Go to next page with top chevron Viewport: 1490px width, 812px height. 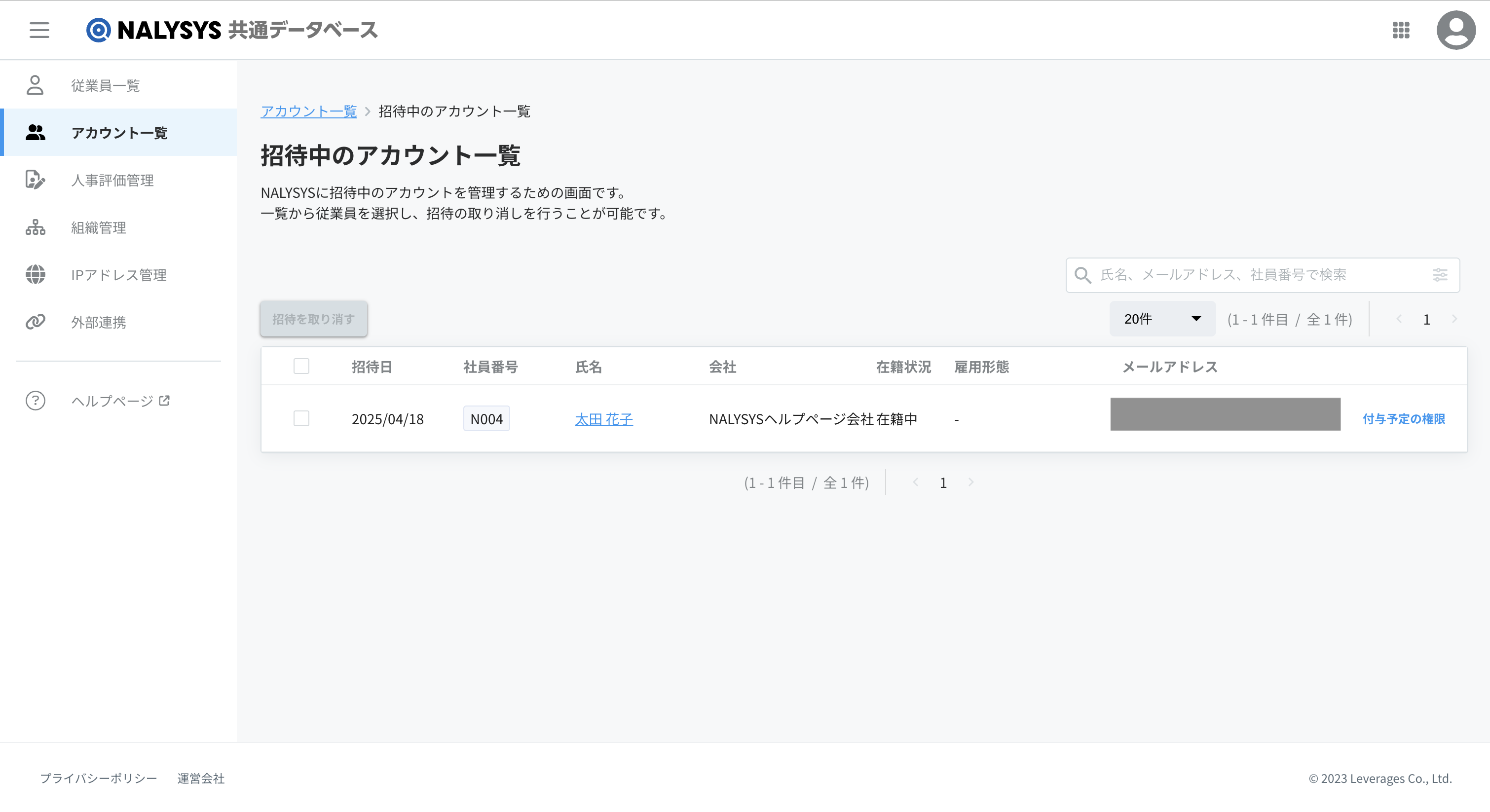tap(1453, 319)
